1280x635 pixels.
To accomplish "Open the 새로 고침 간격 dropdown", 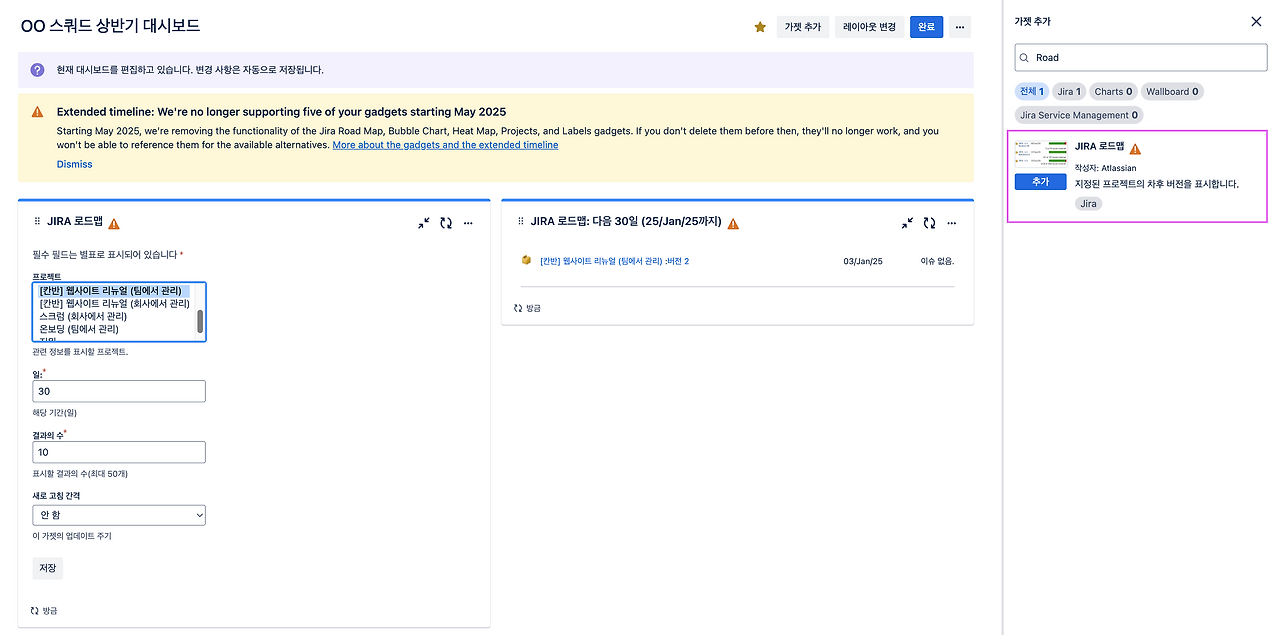I will click(x=119, y=515).
